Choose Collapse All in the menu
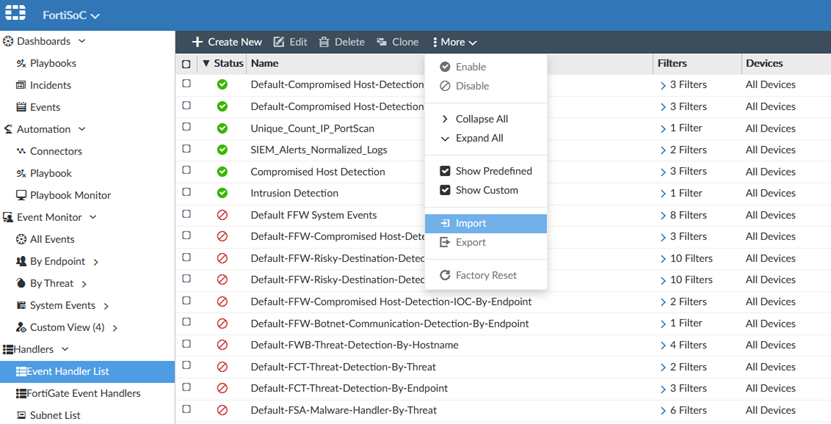Screen dimensions: 831x424 481,119
